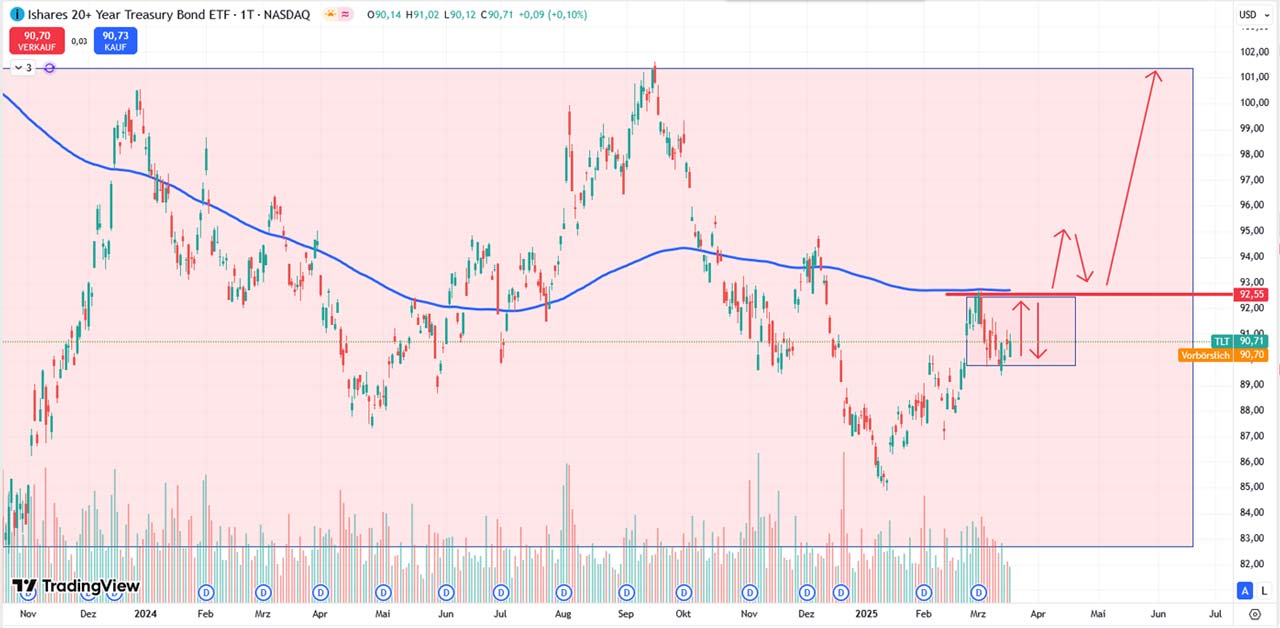The image size is (1280, 628).
Task: Click the spread value 0,03
Action: (x=79, y=41)
